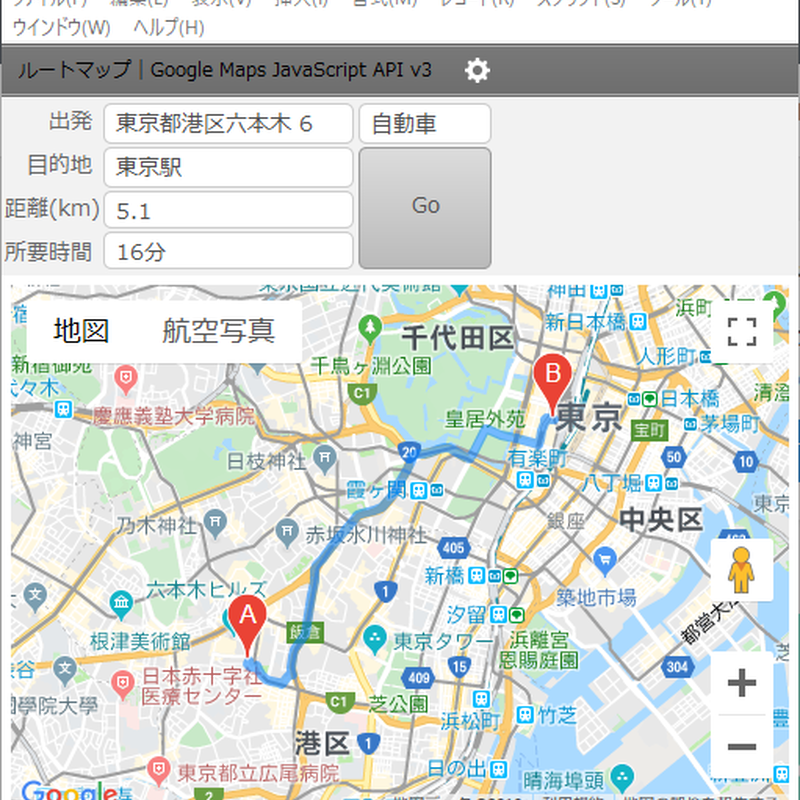Toggle fullscreen map view
Image resolution: width=800 pixels, height=800 pixels.
742,332
